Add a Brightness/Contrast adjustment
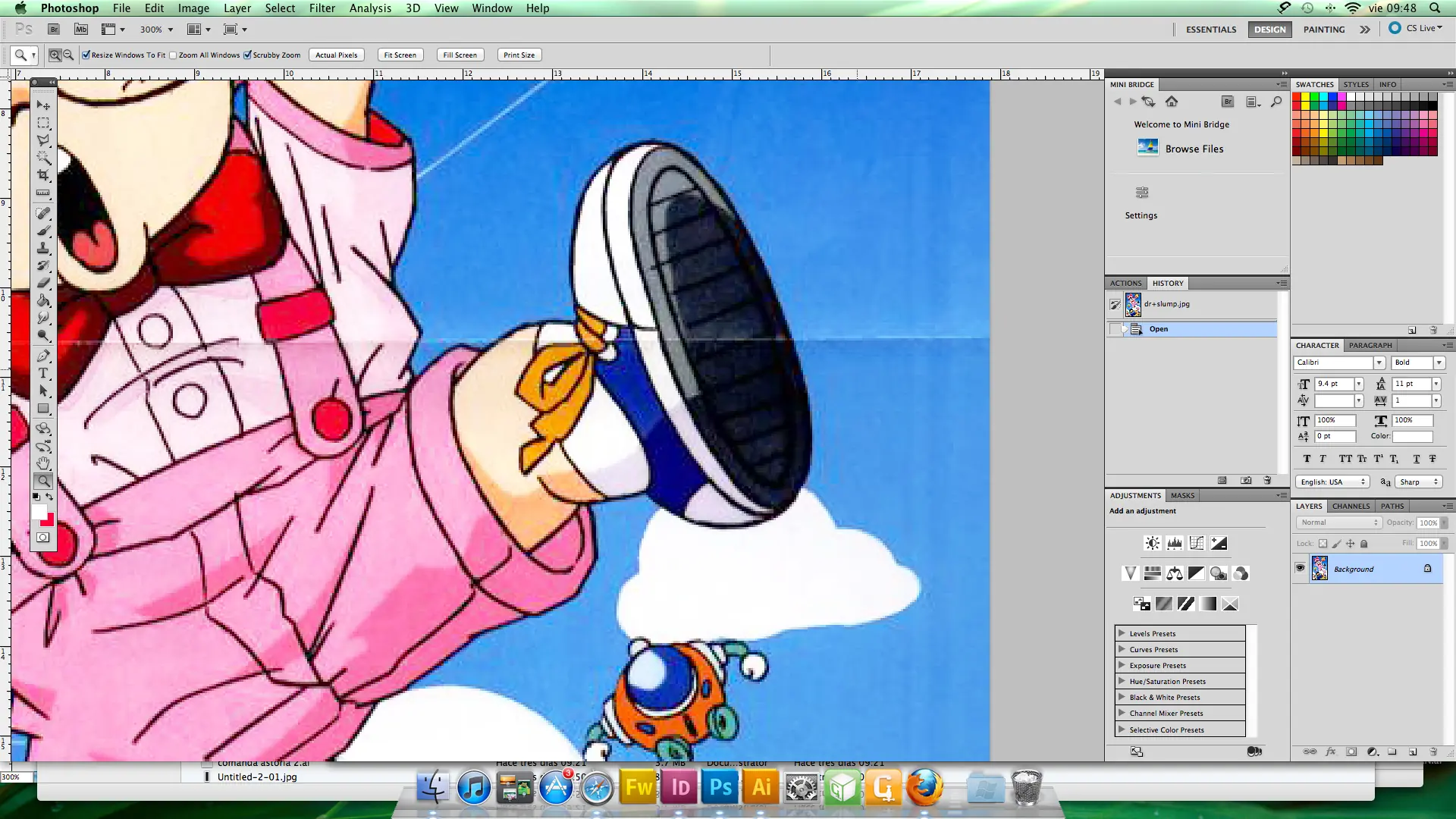Screen dimensions: 1456x819 pos(1152,543)
